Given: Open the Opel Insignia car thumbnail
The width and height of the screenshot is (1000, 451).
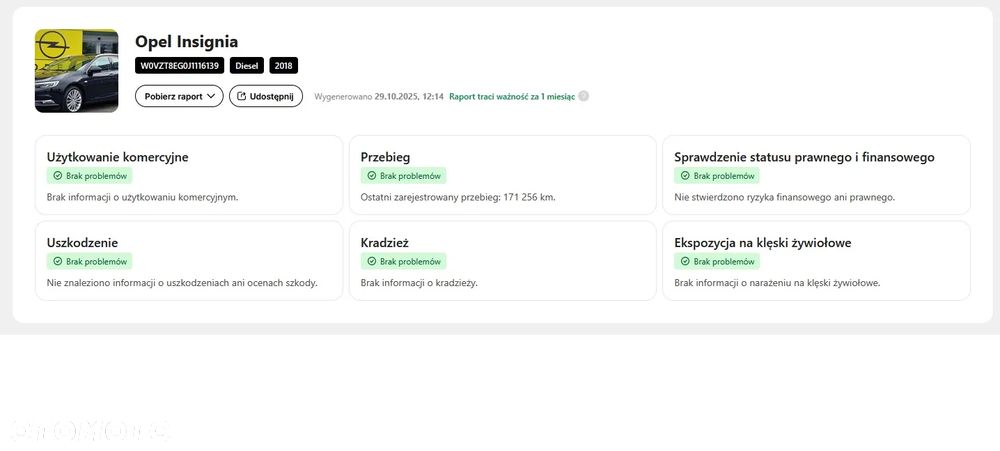Looking at the screenshot, I should (x=76, y=70).
